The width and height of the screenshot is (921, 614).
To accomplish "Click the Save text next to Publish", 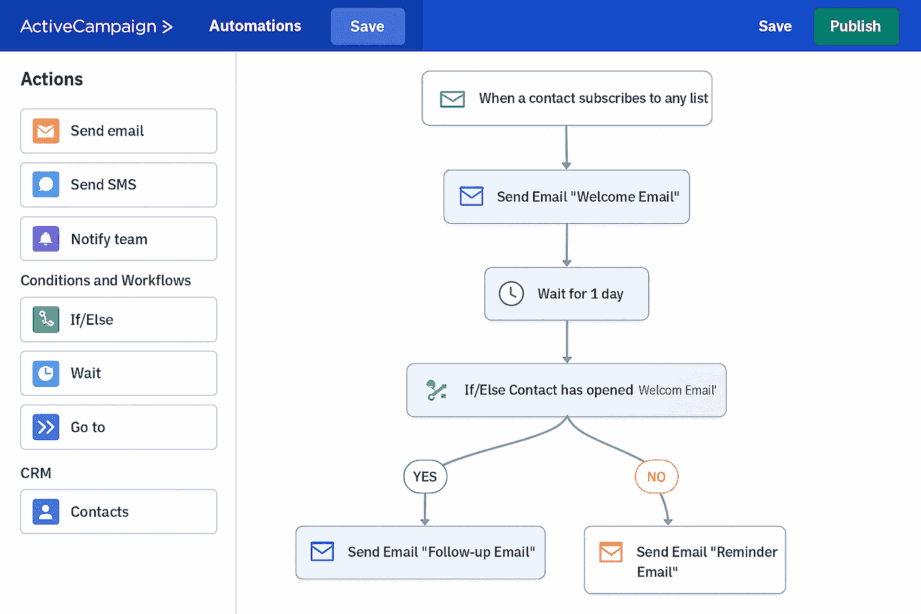I will [x=775, y=26].
